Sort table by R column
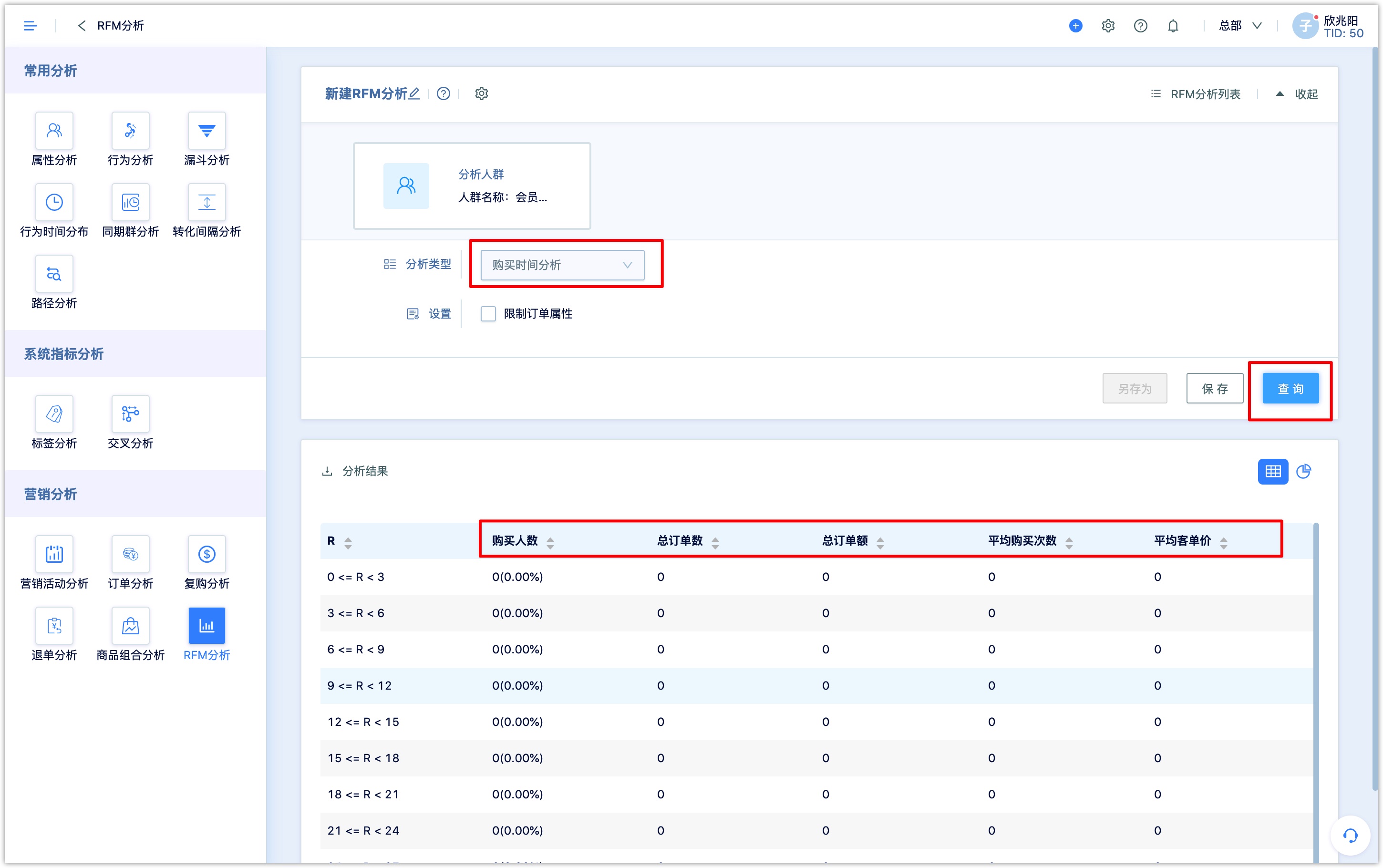This screenshot has width=1383, height=868. pyautogui.click(x=348, y=543)
